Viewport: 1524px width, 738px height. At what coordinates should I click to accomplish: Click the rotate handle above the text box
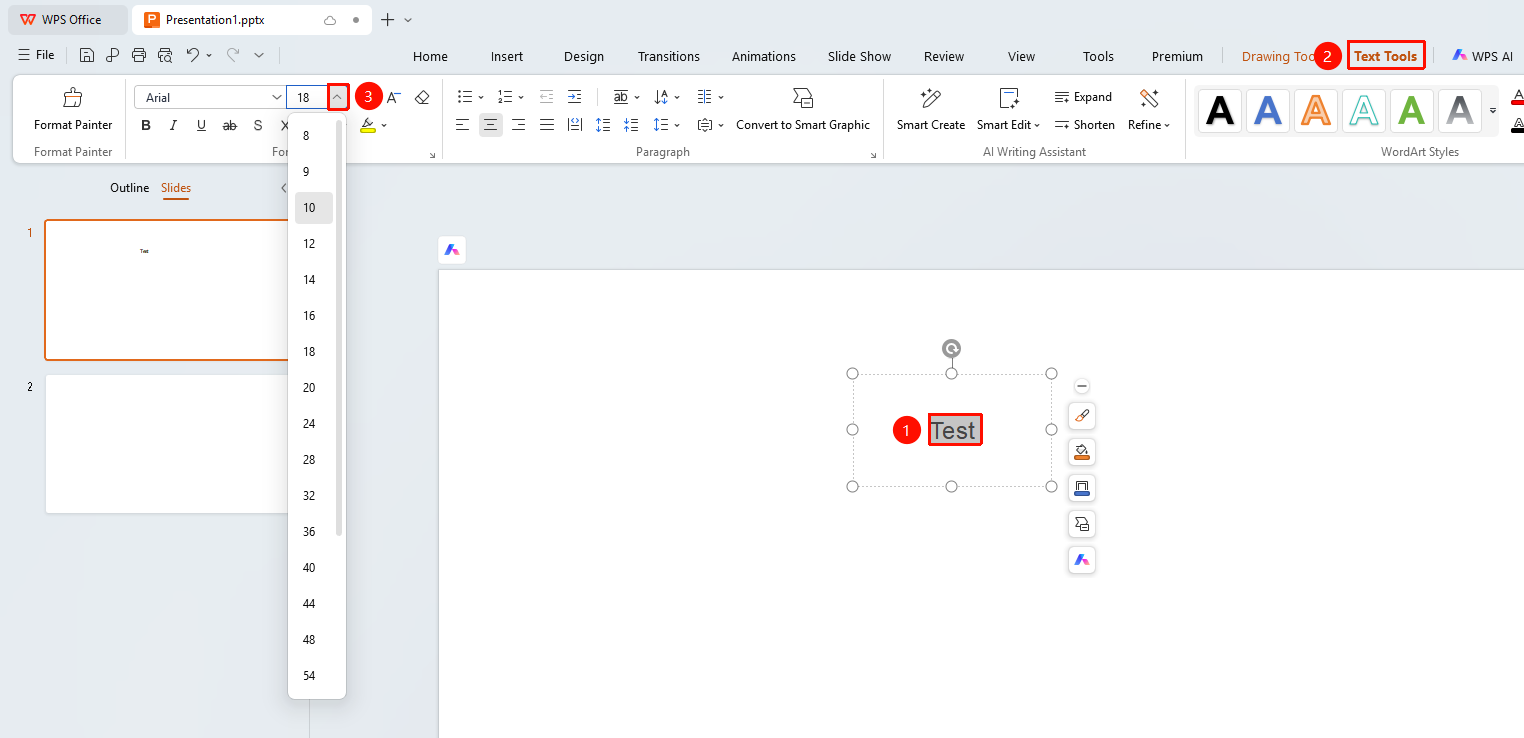pyautogui.click(x=952, y=348)
